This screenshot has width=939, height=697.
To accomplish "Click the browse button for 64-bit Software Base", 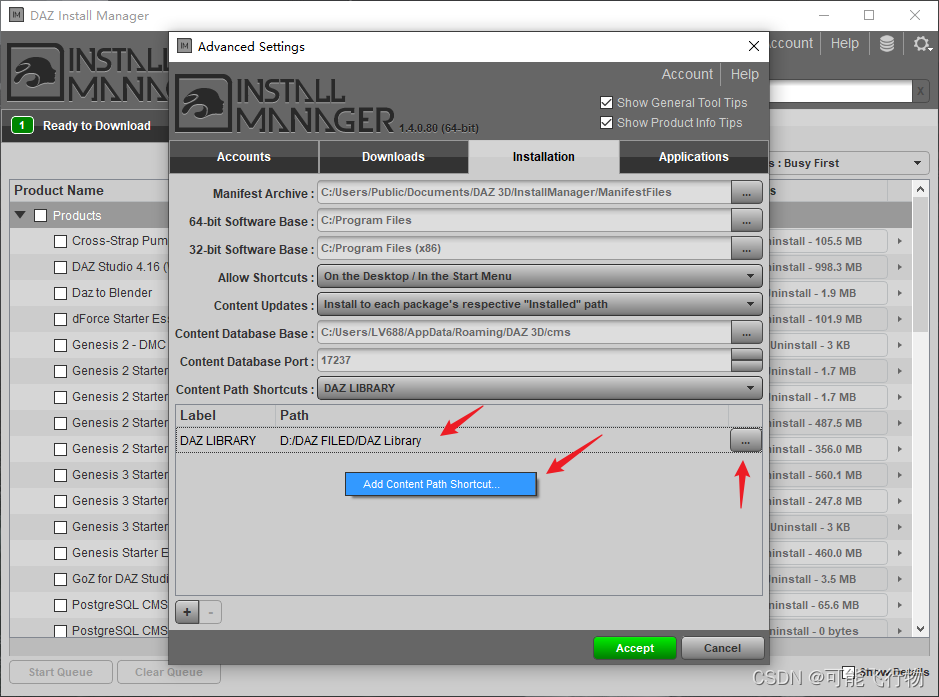I will point(746,221).
